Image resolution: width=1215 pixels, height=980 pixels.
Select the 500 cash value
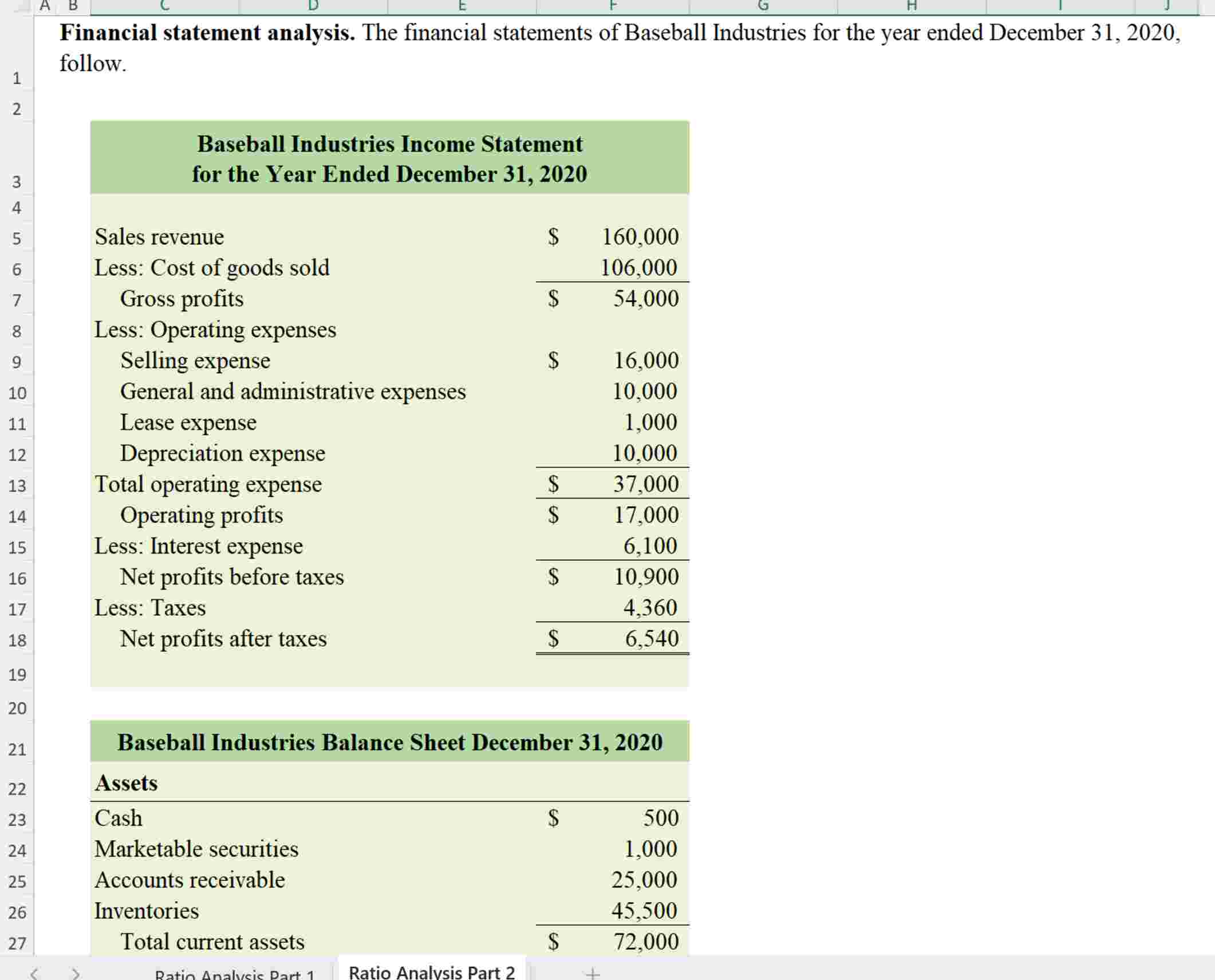661,818
